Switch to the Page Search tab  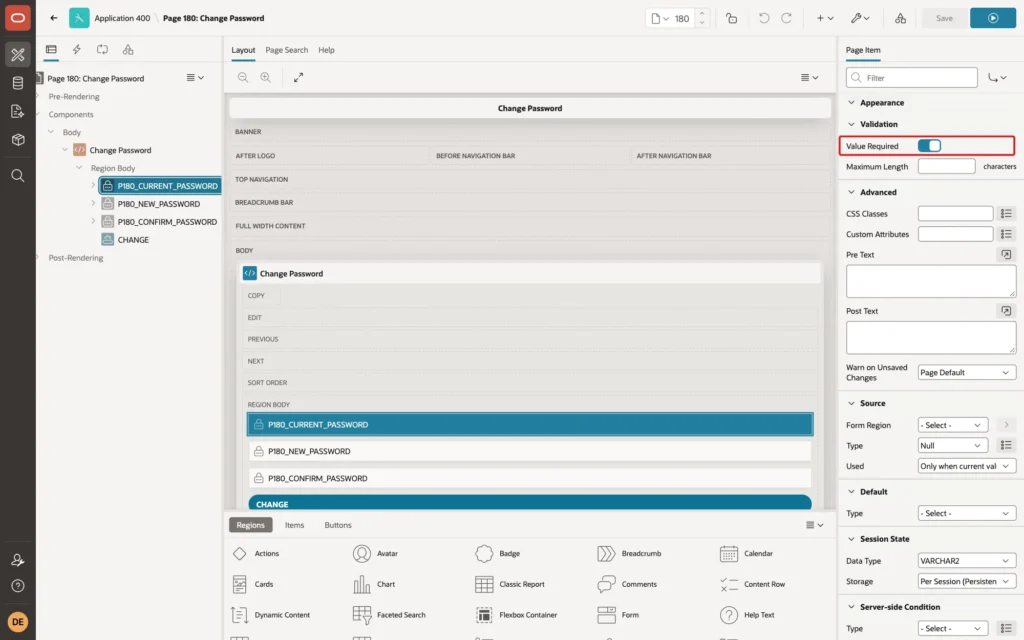pos(286,50)
